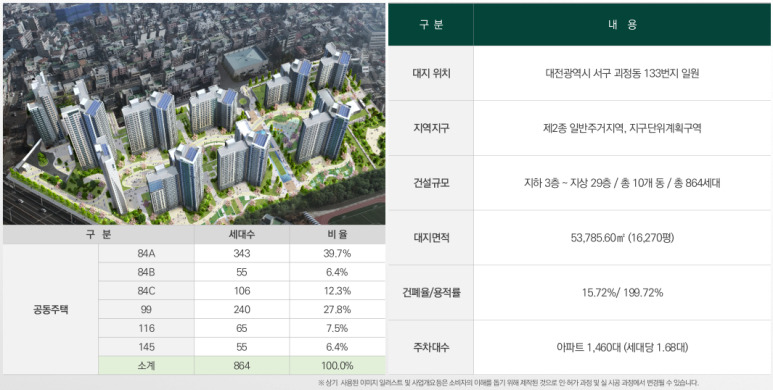Click the aerial apartment complex rendering image
Image resolution: width=773 pixels, height=390 pixels.
(194, 114)
